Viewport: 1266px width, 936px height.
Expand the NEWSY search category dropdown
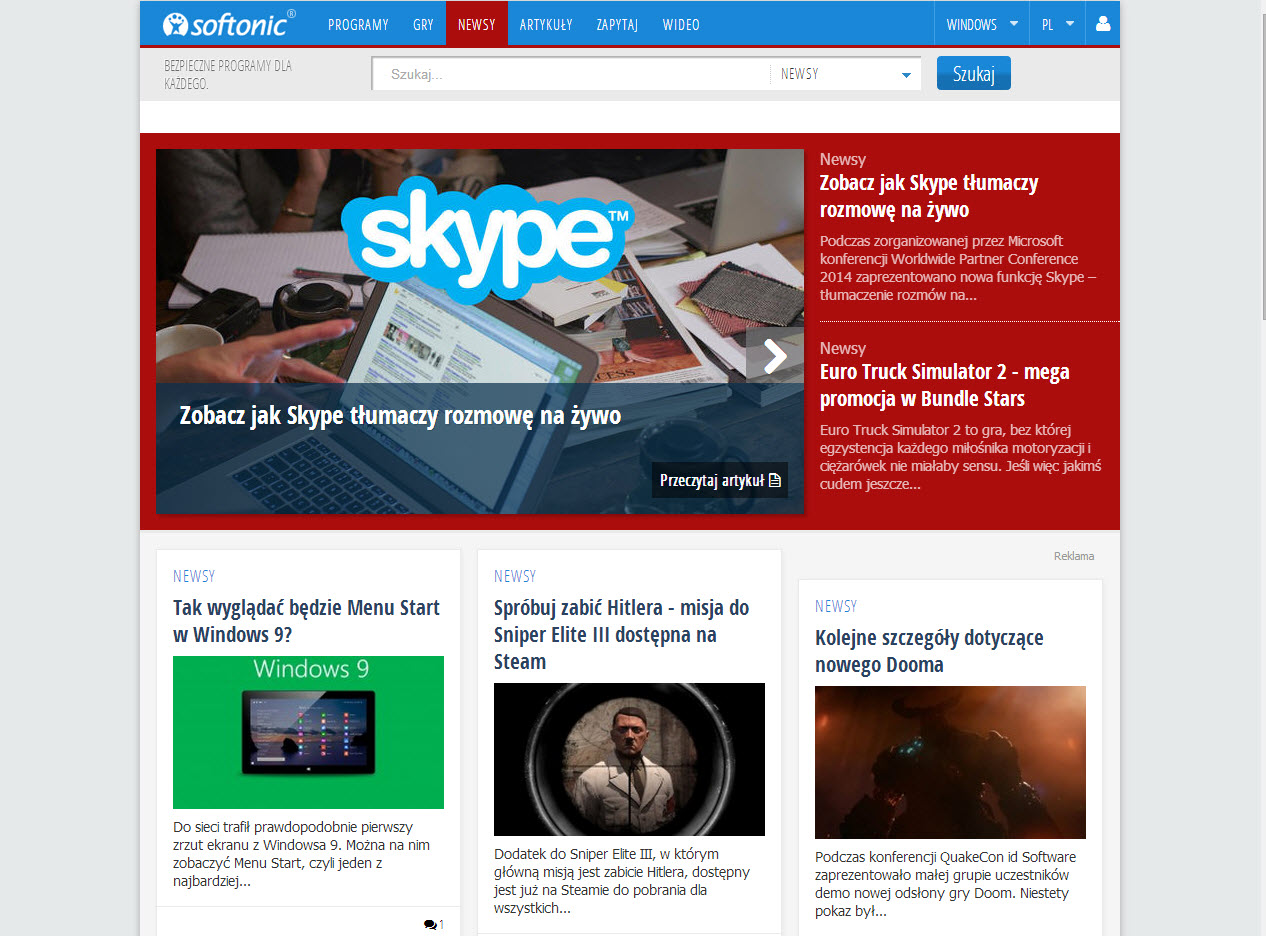tap(846, 74)
